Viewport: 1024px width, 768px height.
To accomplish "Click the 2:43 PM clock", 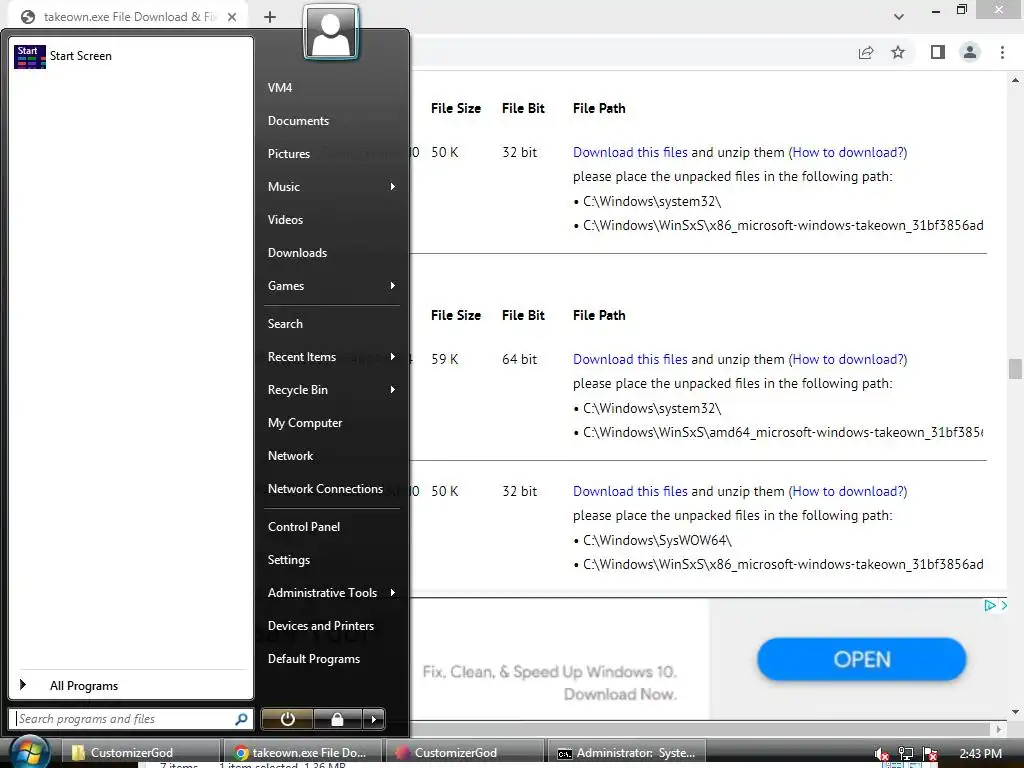I will (x=980, y=753).
